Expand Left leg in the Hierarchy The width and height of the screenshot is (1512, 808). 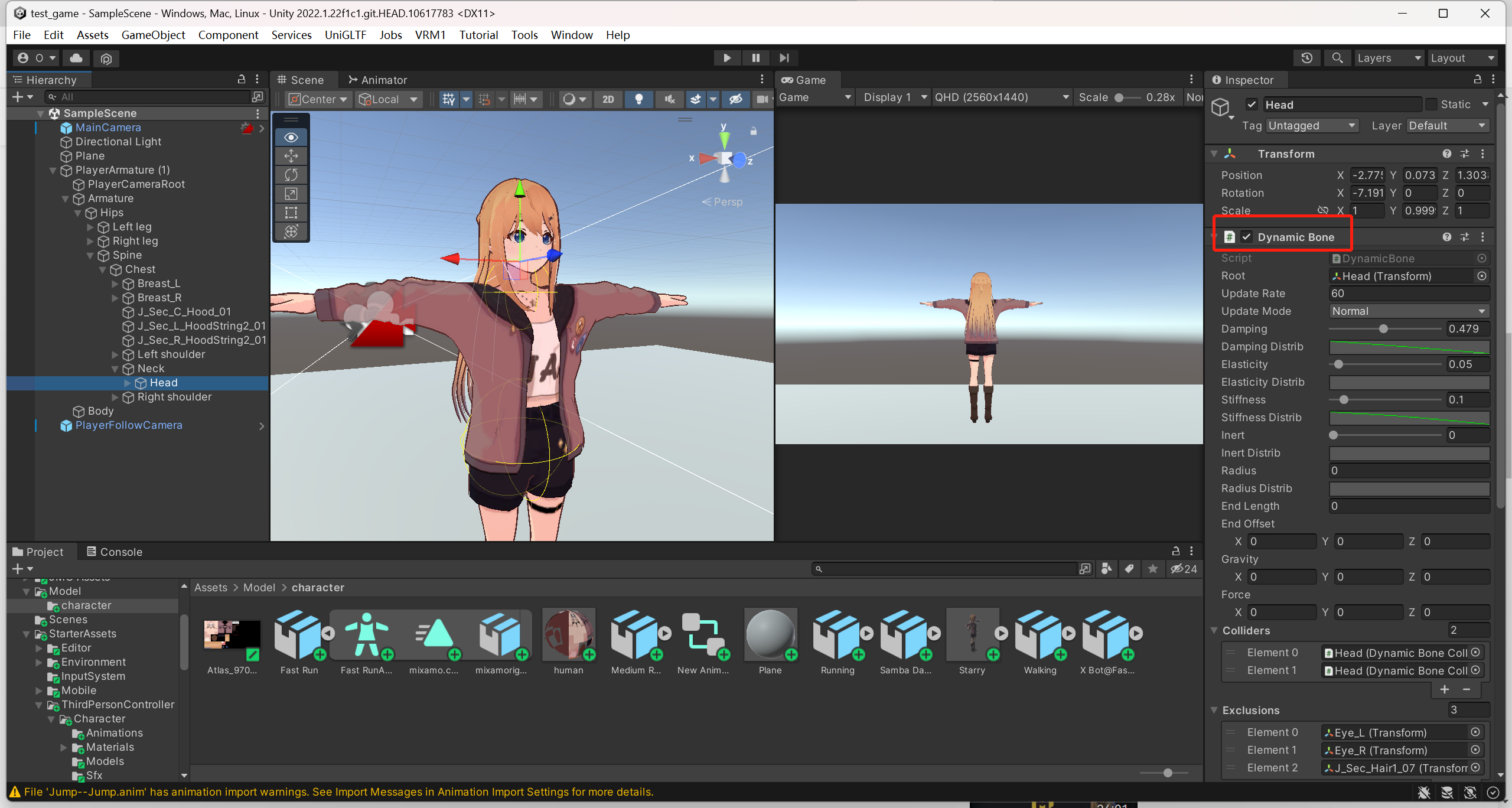tap(90, 226)
